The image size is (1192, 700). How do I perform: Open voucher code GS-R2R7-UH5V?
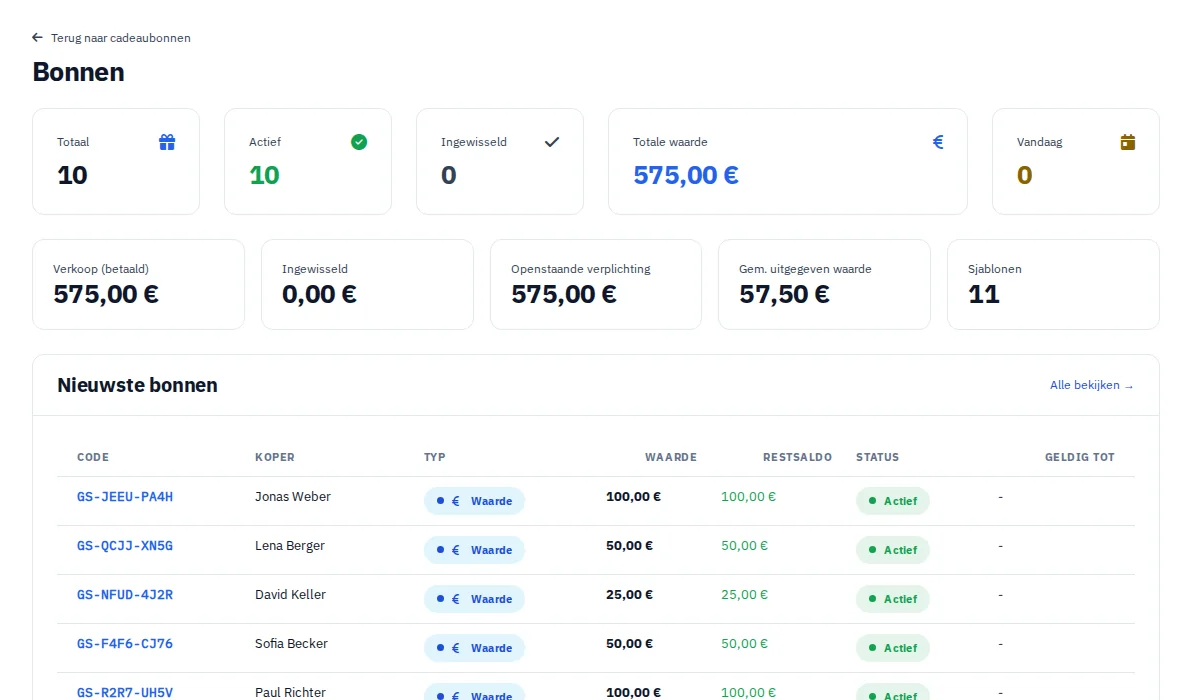(125, 692)
